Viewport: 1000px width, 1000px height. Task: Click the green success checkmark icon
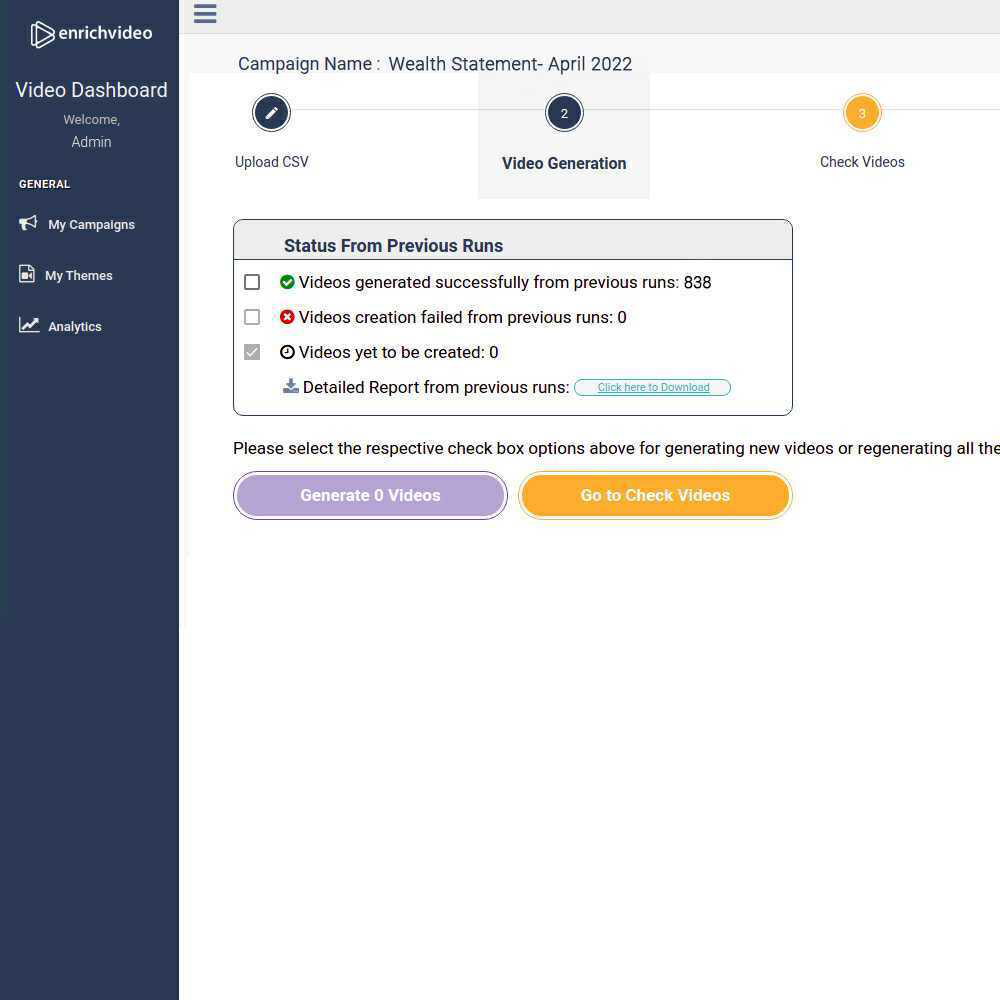tap(287, 282)
